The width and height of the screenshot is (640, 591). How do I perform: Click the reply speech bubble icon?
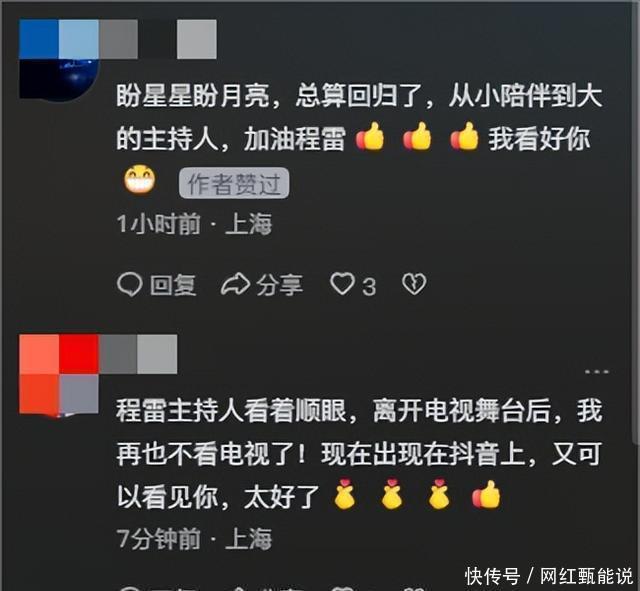pos(129,284)
